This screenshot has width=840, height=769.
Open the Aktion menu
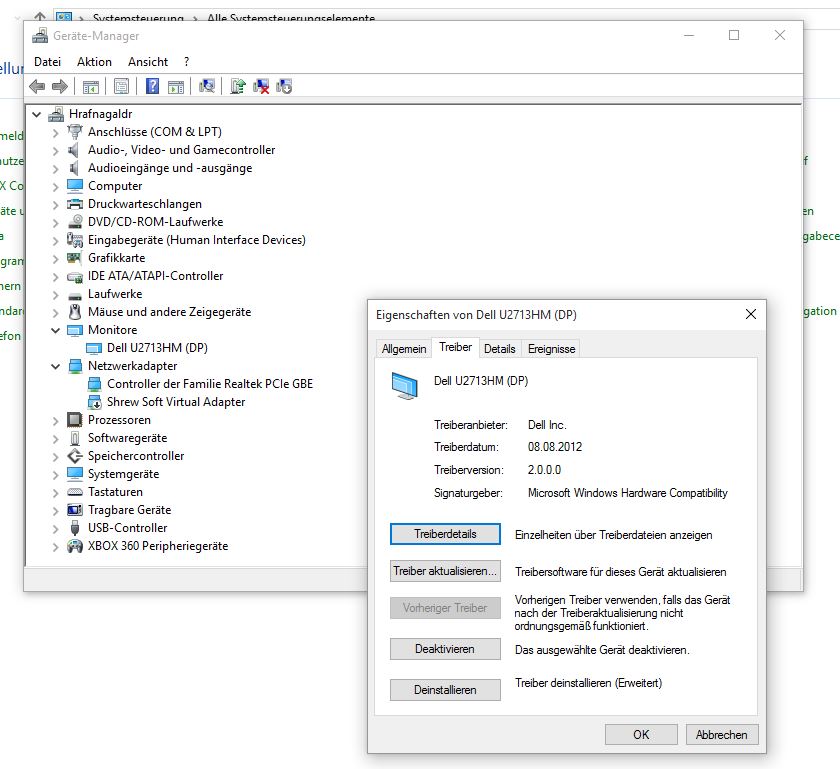pyautogui.click(x=94, y=62)
